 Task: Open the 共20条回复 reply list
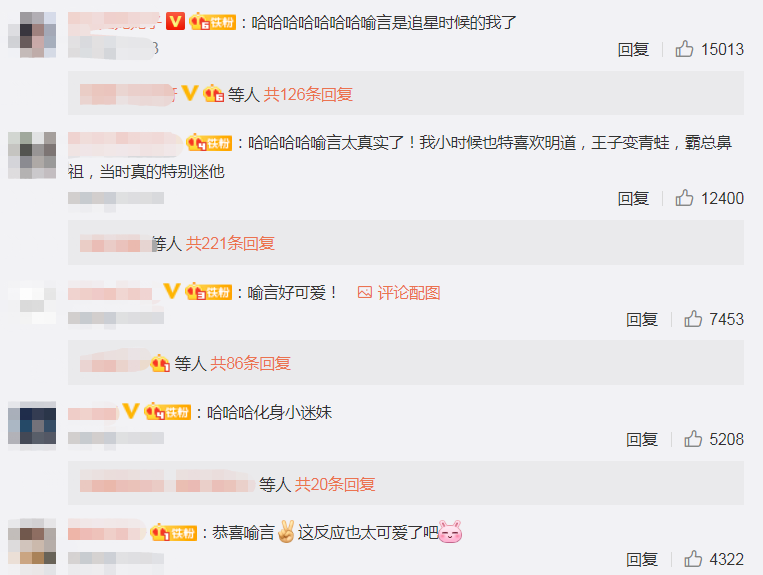click(x=335, y=484)
